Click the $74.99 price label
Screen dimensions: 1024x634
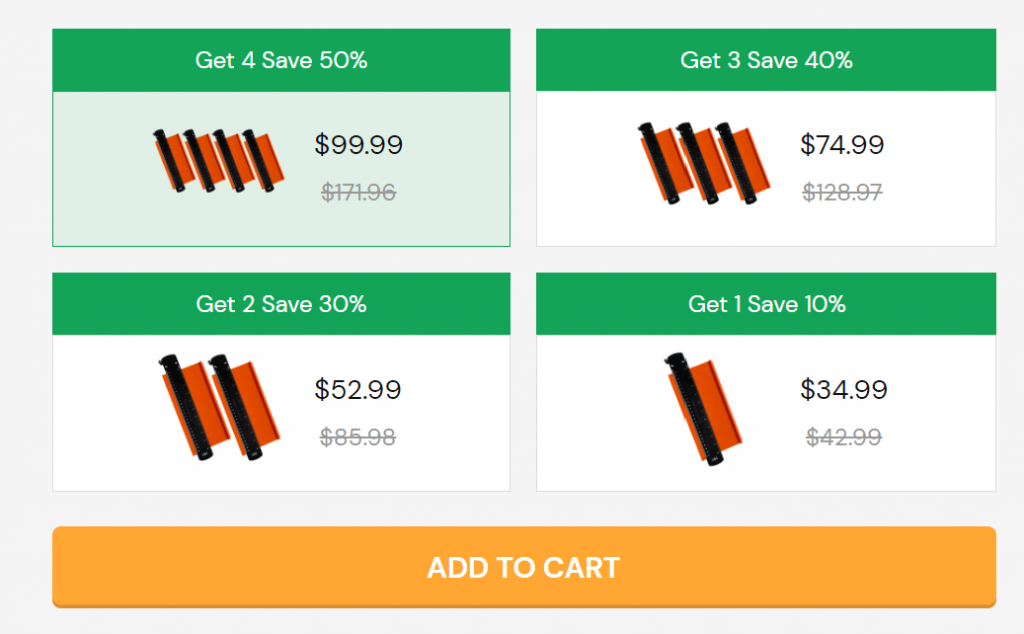point(842,145)
